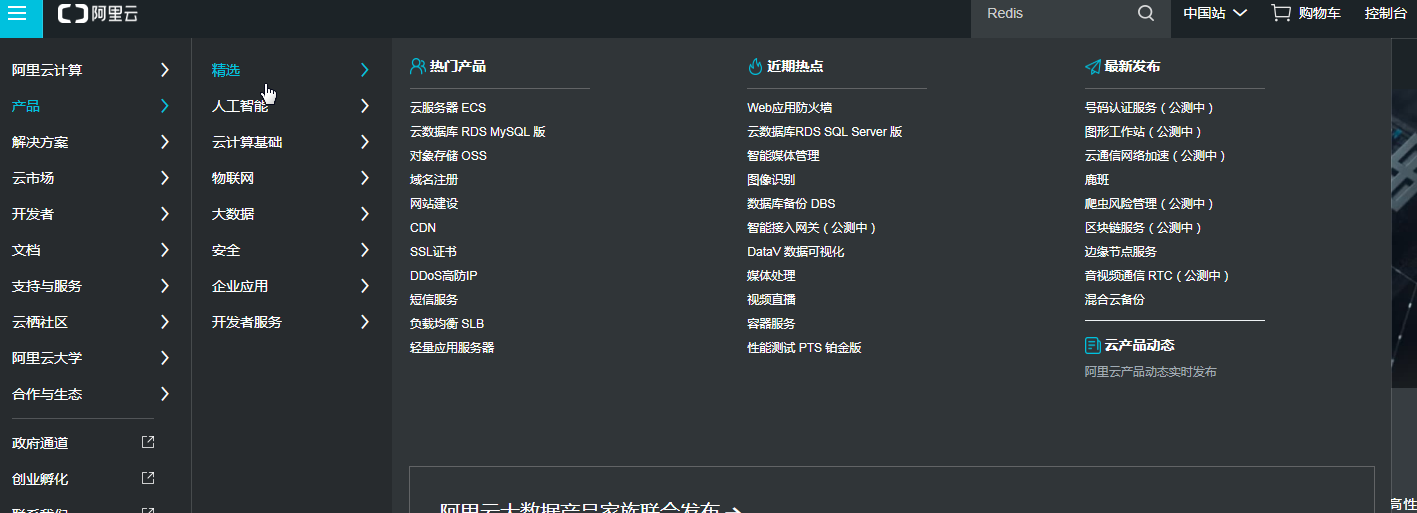Screen dimensions: 1417x513
Task: Open 区块链服务（公测中）link
Action: click(x=1144, y=228)
